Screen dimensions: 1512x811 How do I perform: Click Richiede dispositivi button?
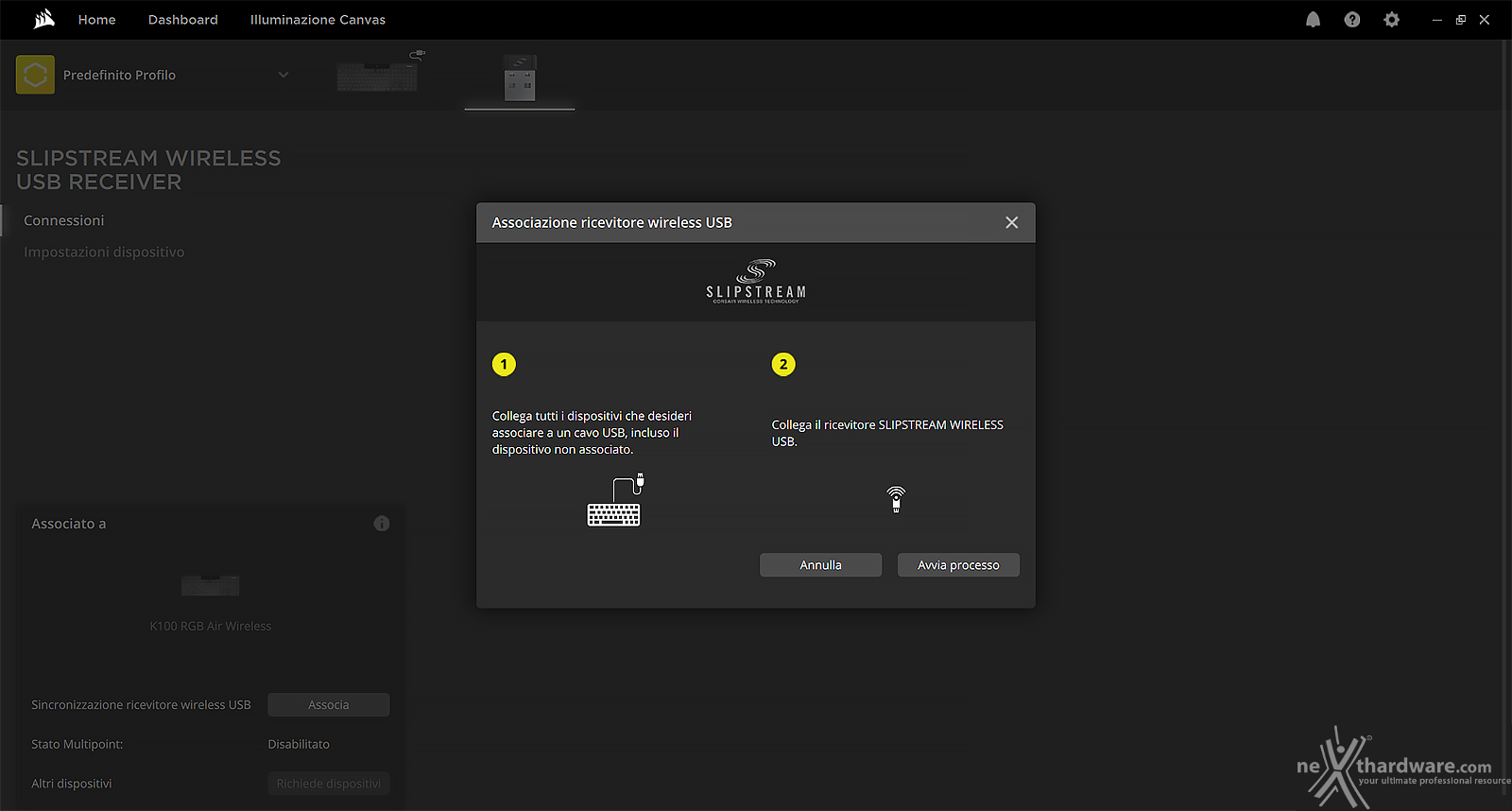(x=328, y=784)
